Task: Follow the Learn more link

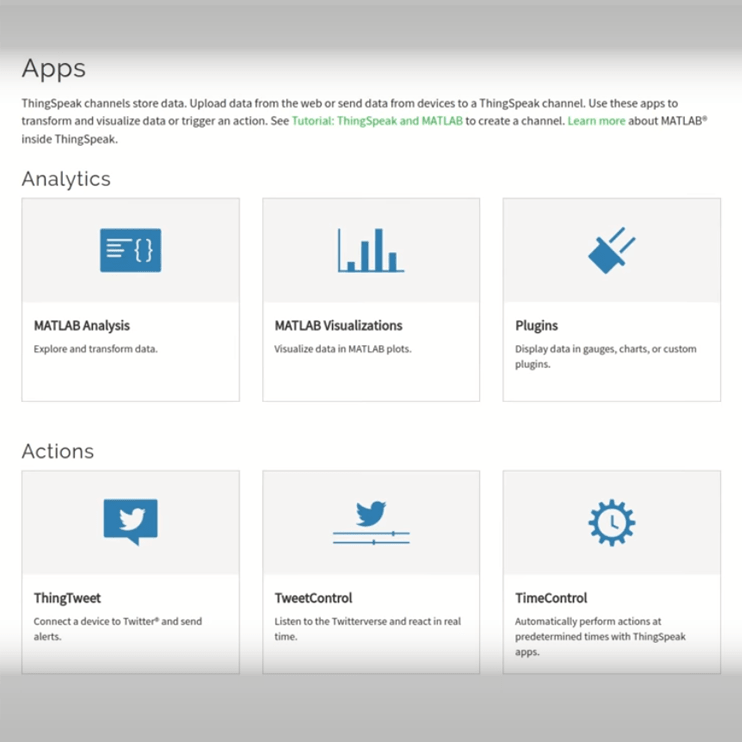Action: [x=596, y=121]
